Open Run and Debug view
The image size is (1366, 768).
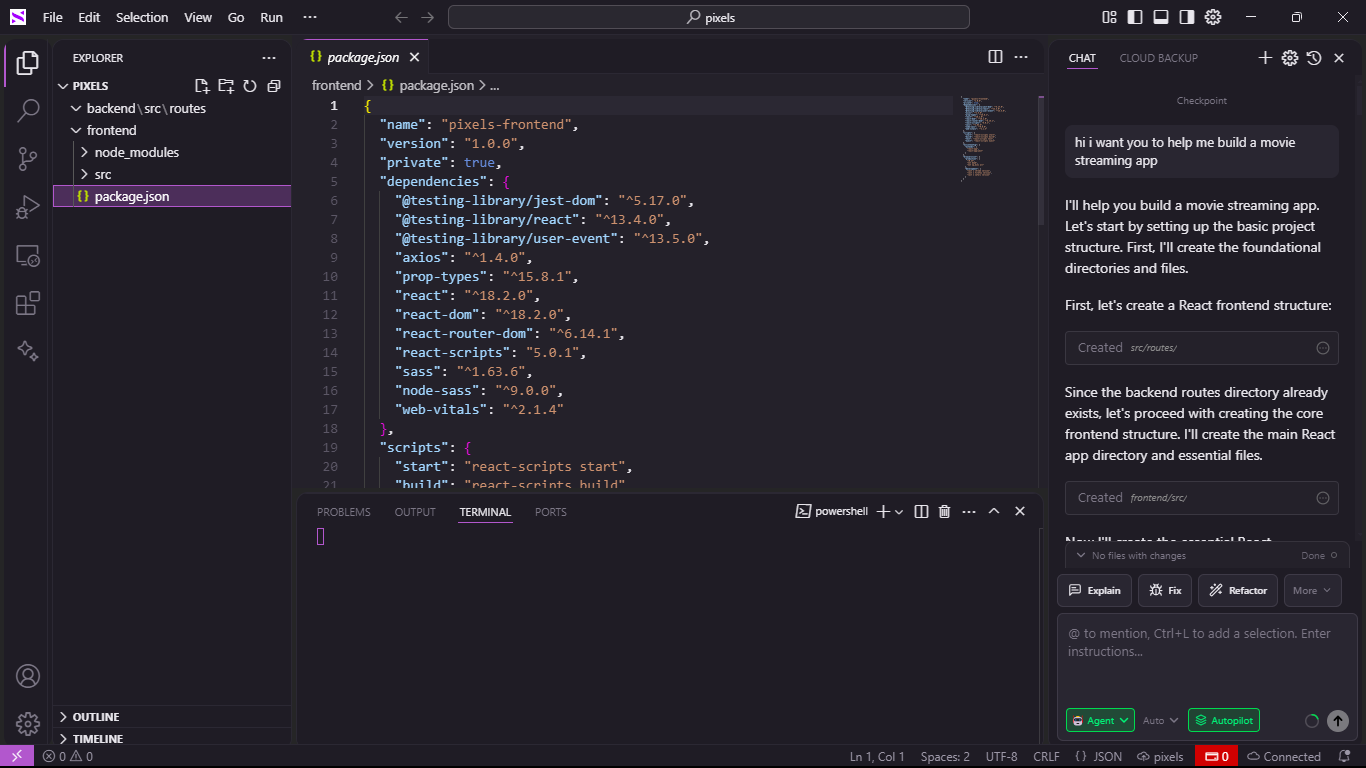[x=28, y=207]
